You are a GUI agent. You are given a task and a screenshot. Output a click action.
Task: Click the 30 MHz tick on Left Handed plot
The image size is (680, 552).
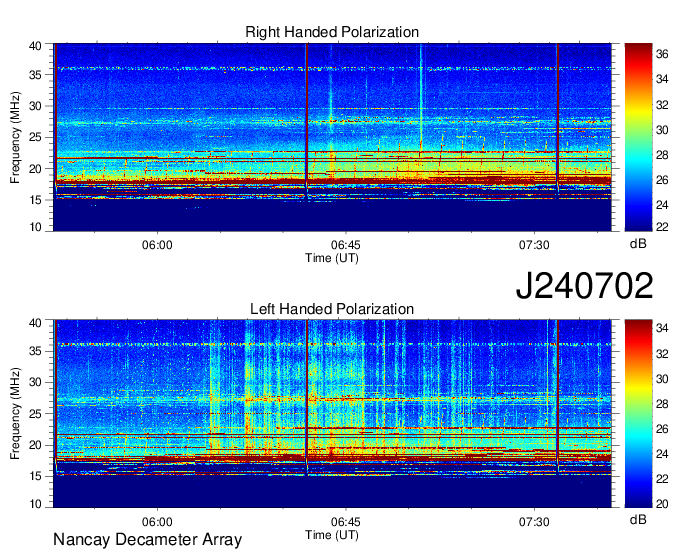(35, 382)
